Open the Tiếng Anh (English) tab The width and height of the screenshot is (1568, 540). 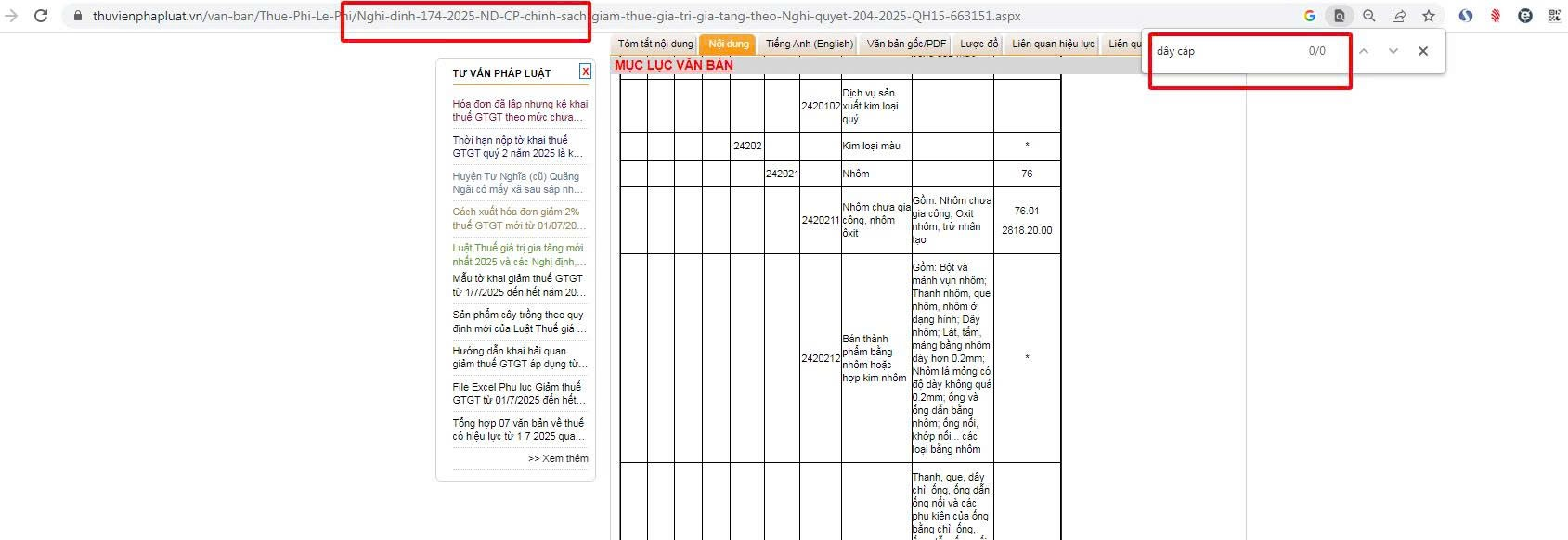809,44
